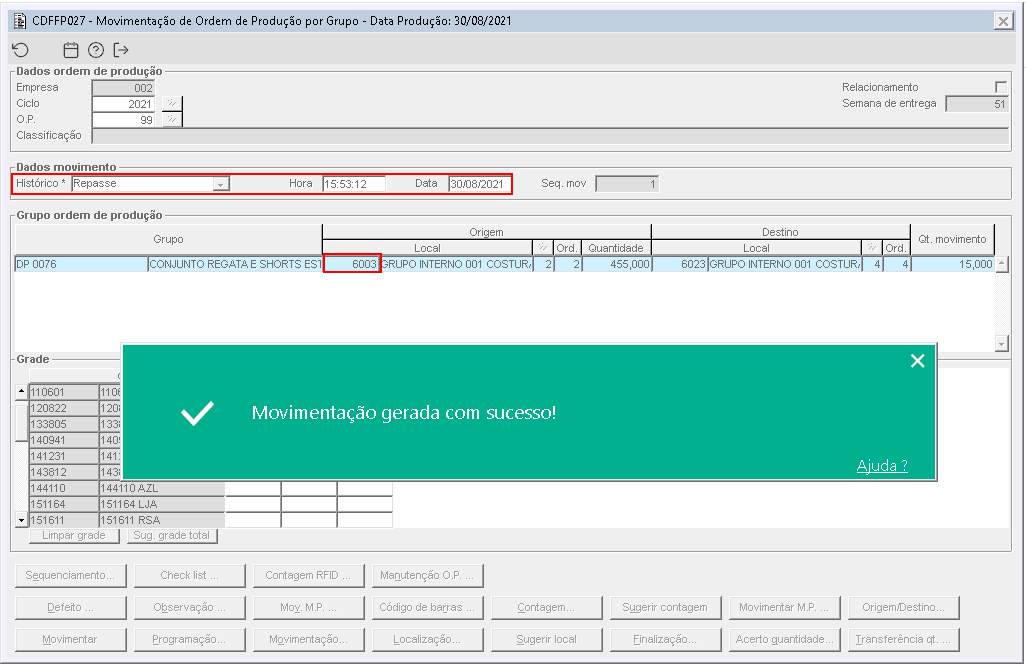Click the Semana de entrega field

click(x=977, y=103)
